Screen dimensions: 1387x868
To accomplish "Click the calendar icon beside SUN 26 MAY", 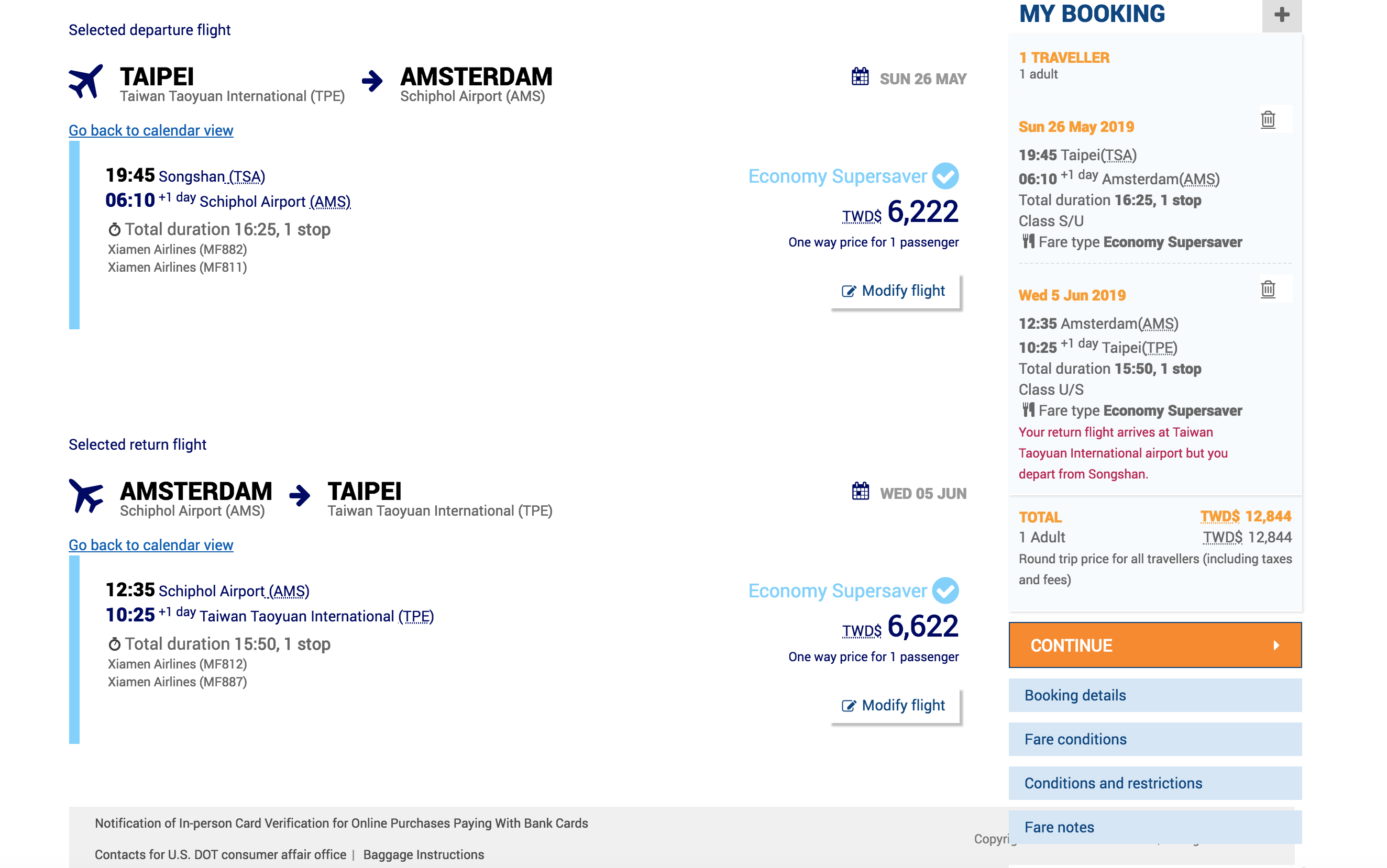I will click(860, 76).
